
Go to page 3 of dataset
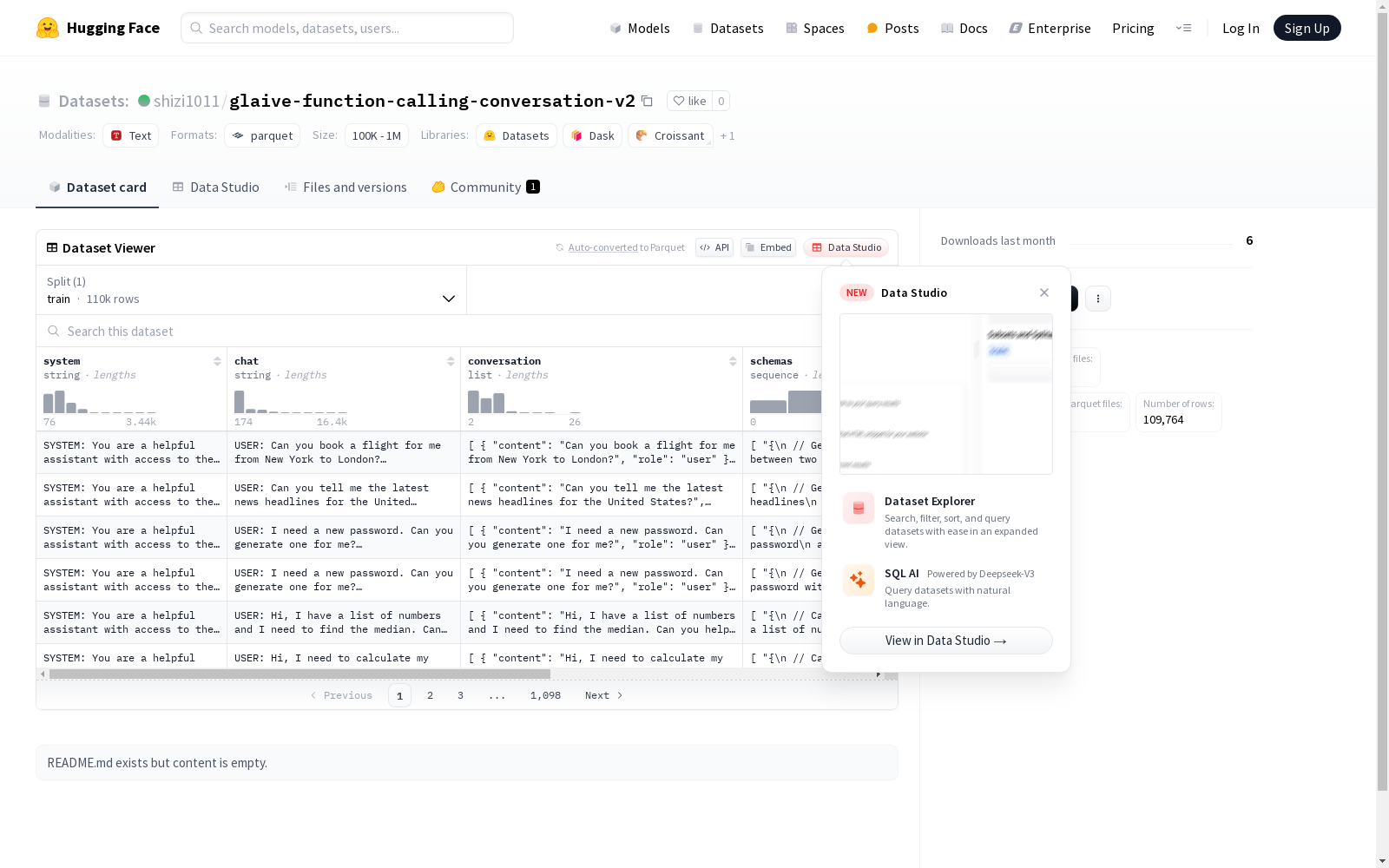tap(460, 695)
